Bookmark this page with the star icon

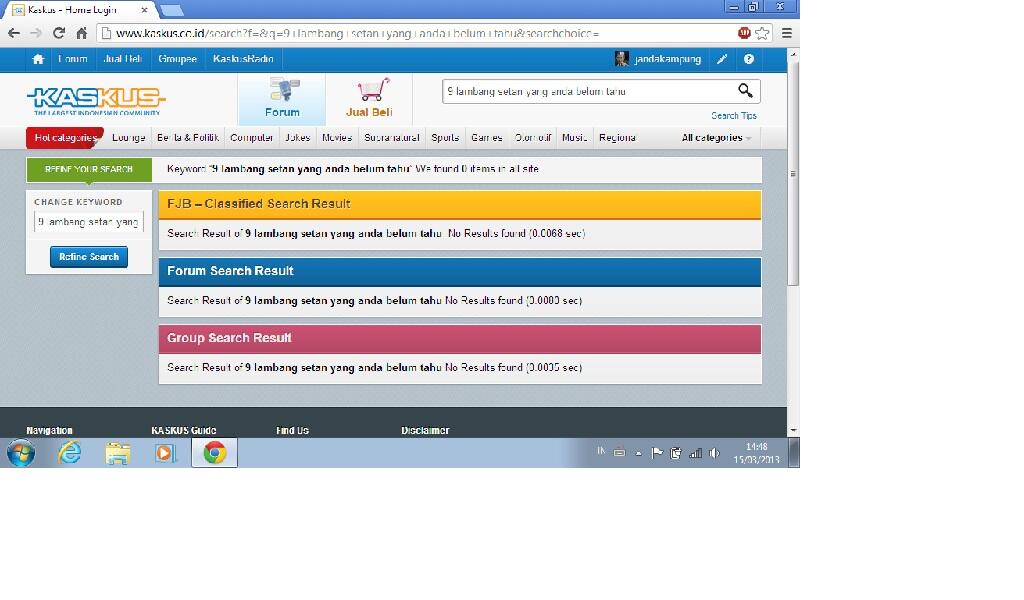pos(761,33)
